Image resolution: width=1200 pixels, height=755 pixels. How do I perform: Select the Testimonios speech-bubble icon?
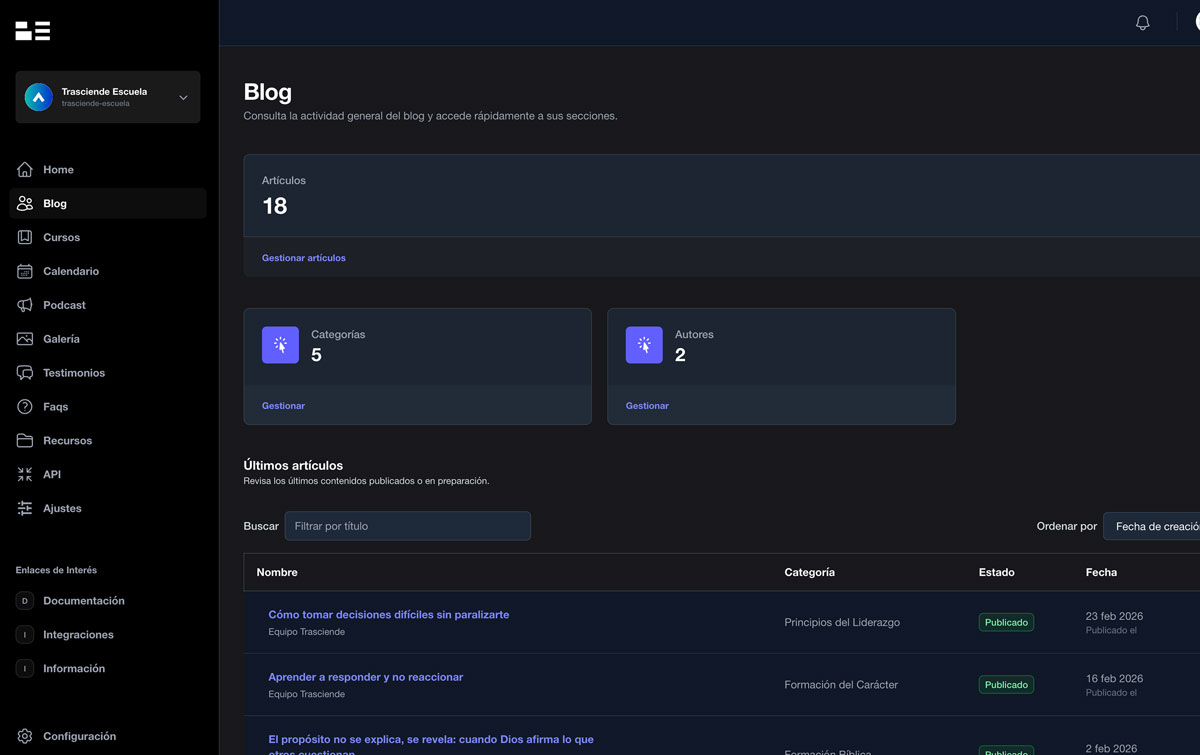[x=25, y=372]
